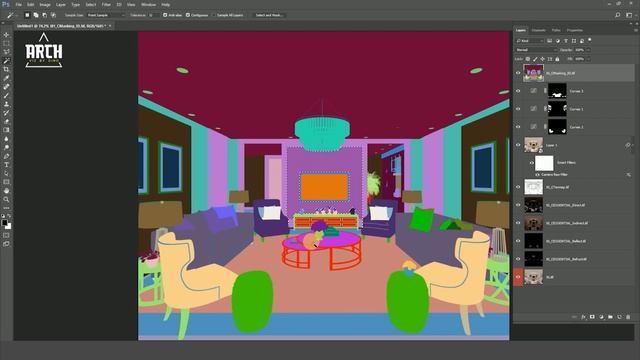
Task: Create a new group folder icon
Action: (610, 317)
